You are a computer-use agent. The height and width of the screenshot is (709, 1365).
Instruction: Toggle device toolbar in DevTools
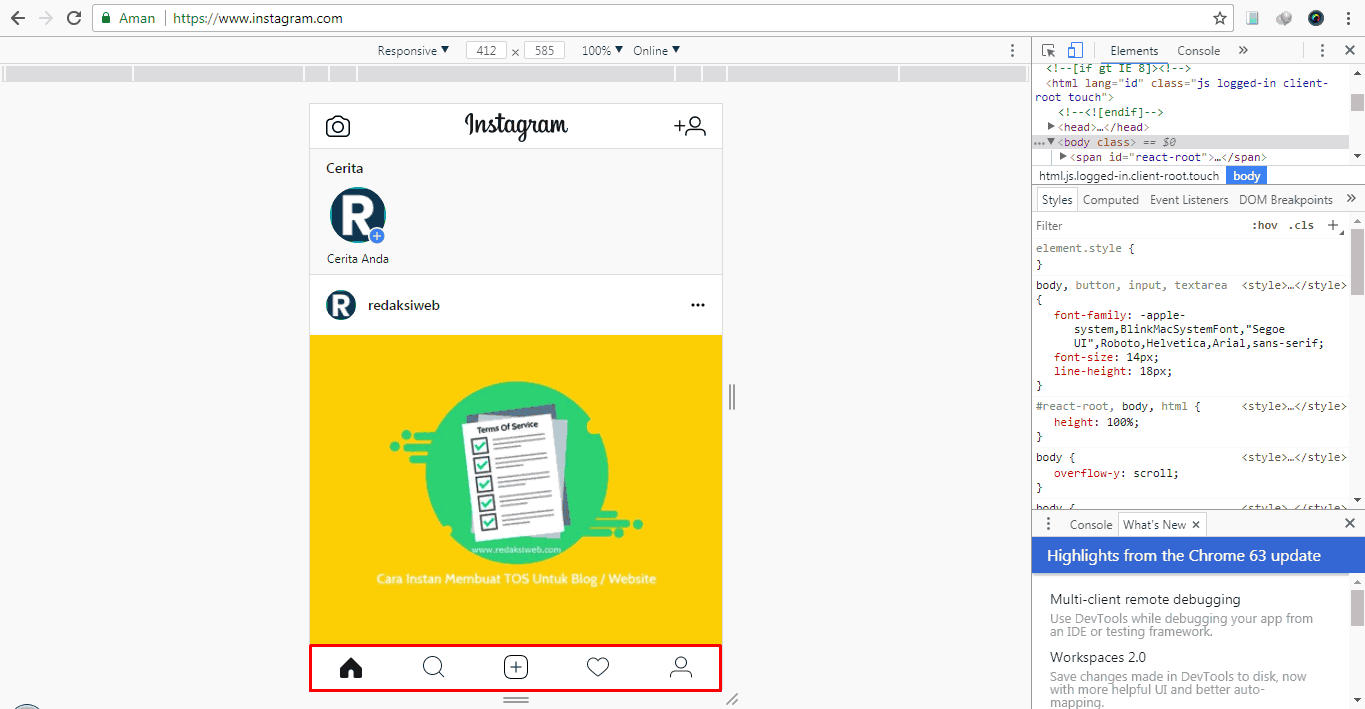[x=1074, y=50]
